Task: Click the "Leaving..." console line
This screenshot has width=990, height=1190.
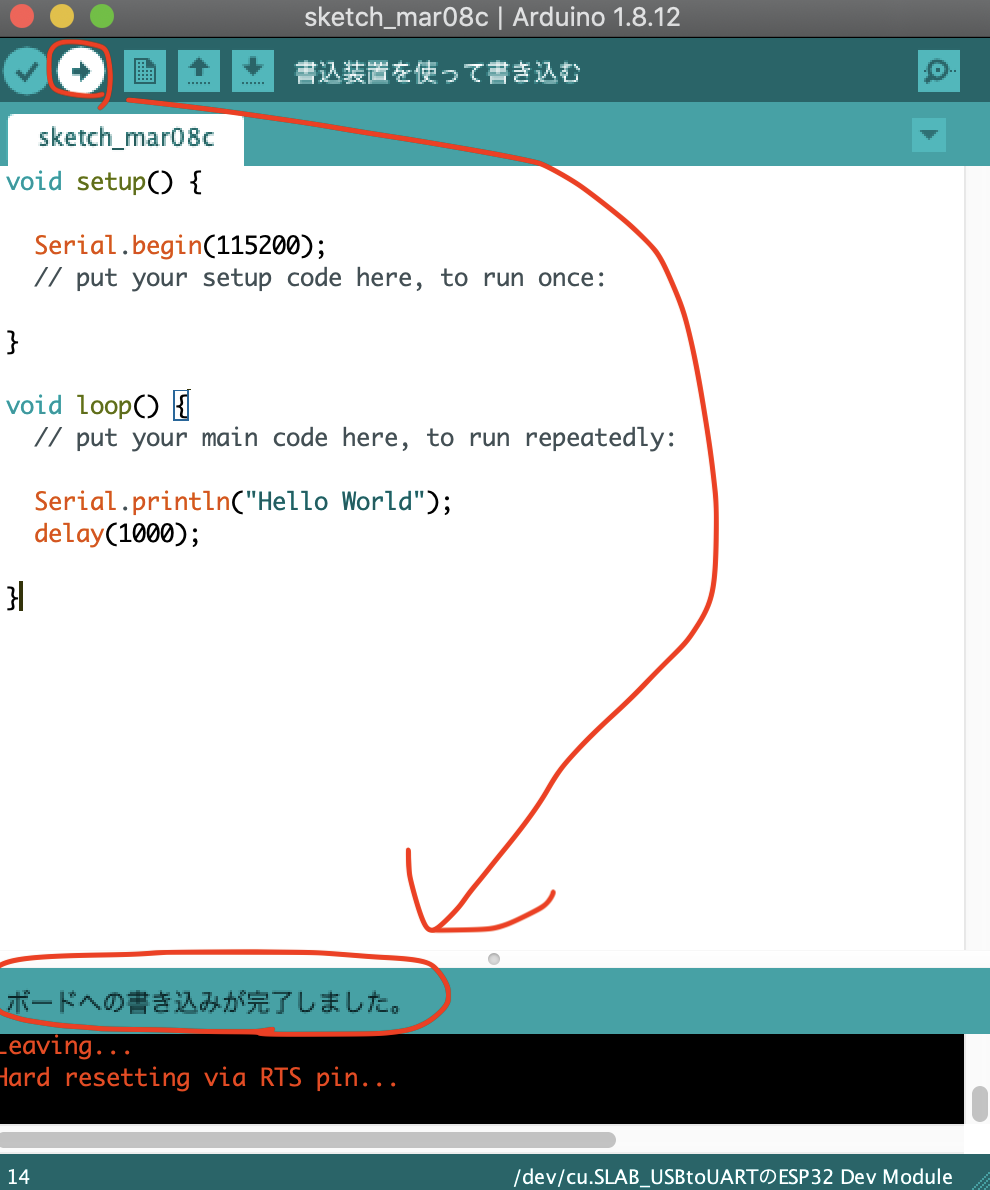Action: coord(66,1047)
